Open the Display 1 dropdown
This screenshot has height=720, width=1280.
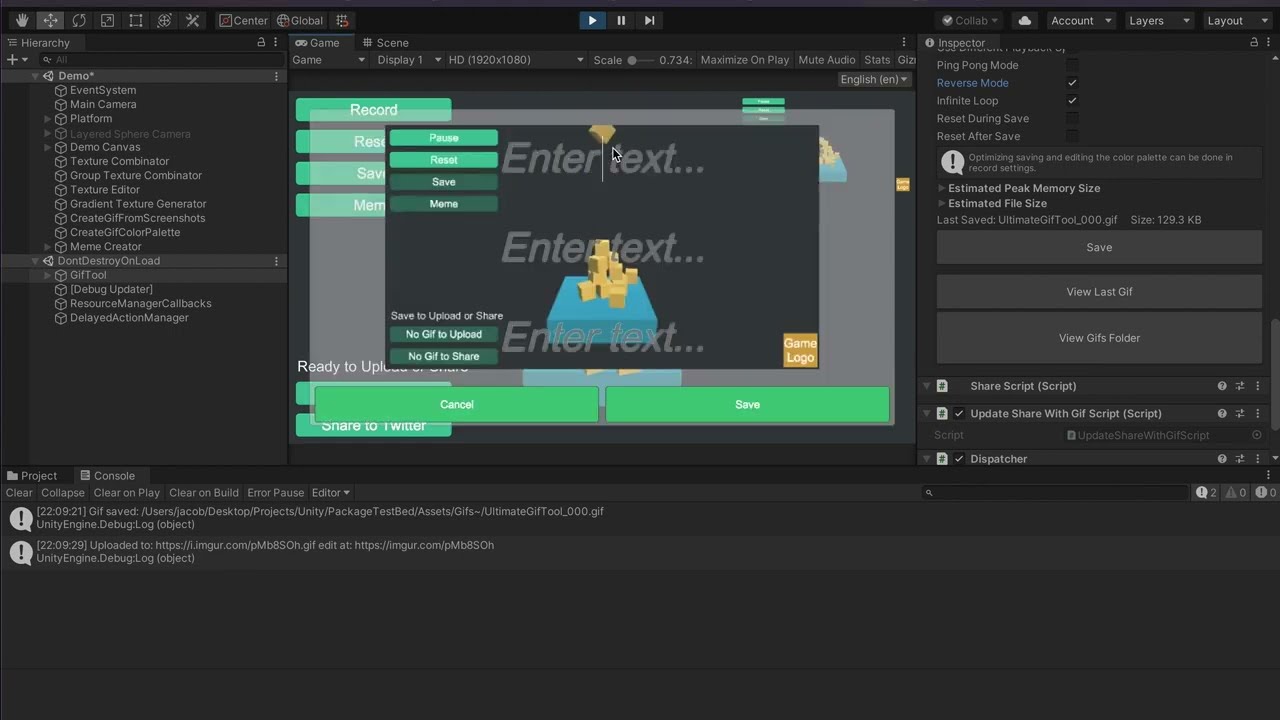pos(409,60)
